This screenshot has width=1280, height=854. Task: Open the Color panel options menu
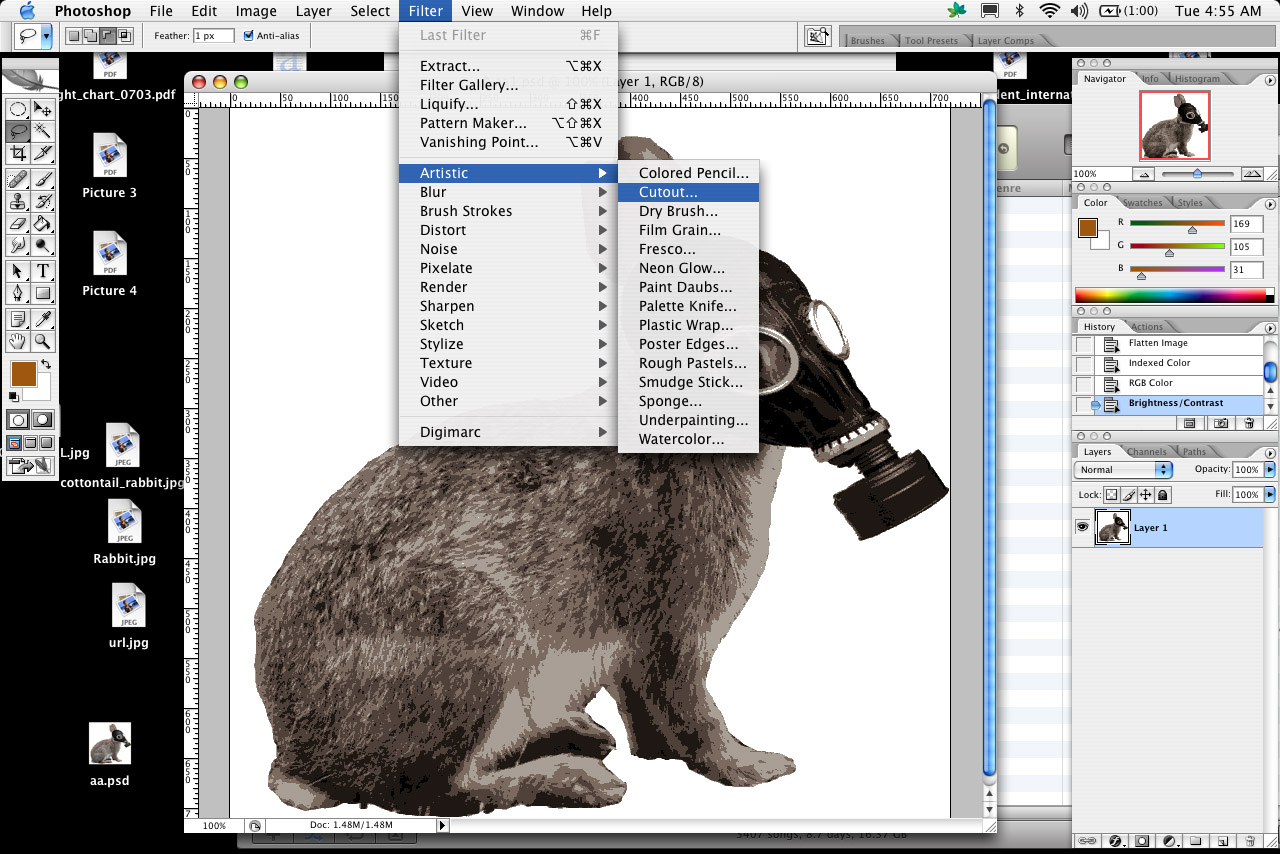(x=1270, y=203)
